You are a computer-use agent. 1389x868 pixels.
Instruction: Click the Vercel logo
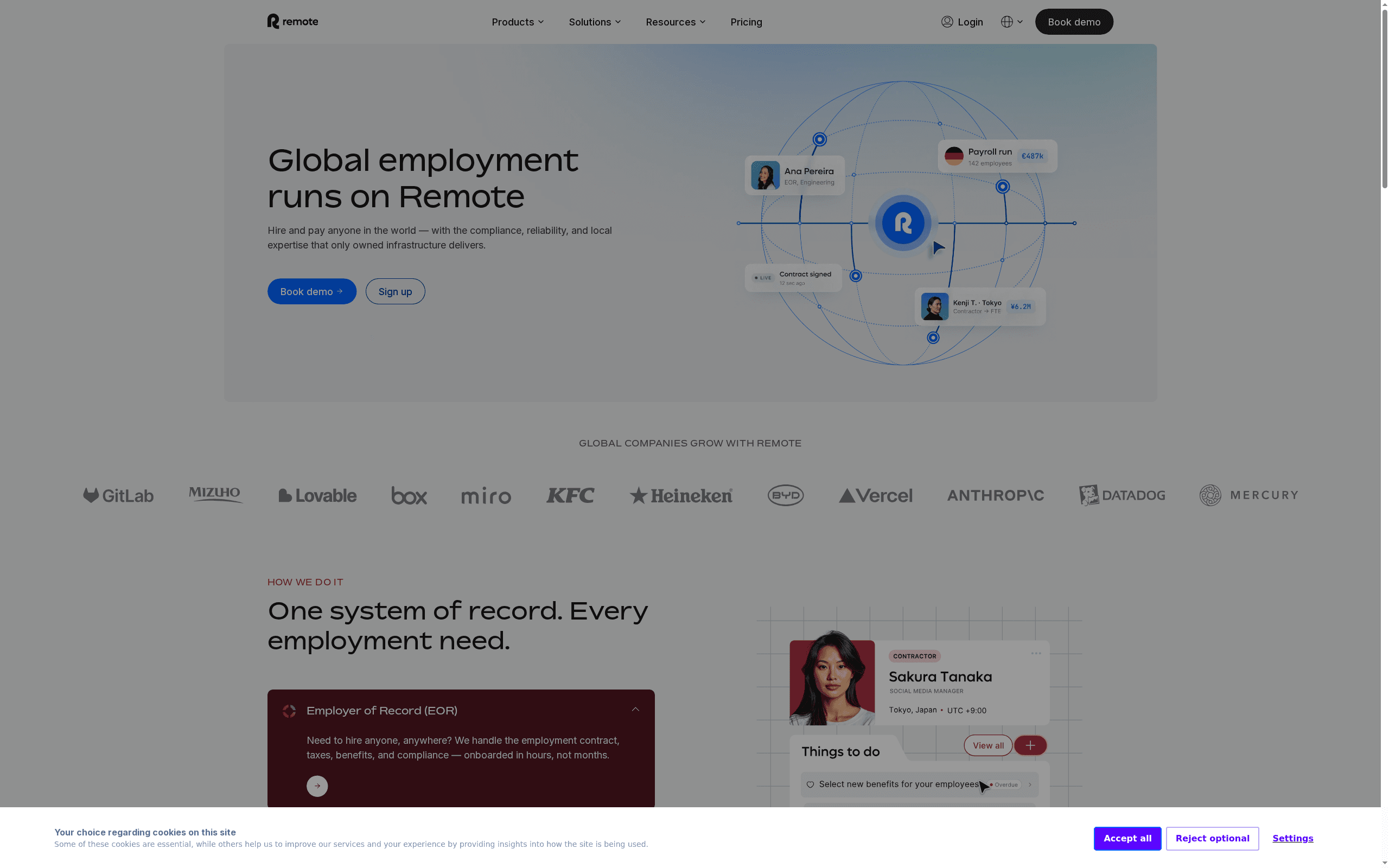875,495
